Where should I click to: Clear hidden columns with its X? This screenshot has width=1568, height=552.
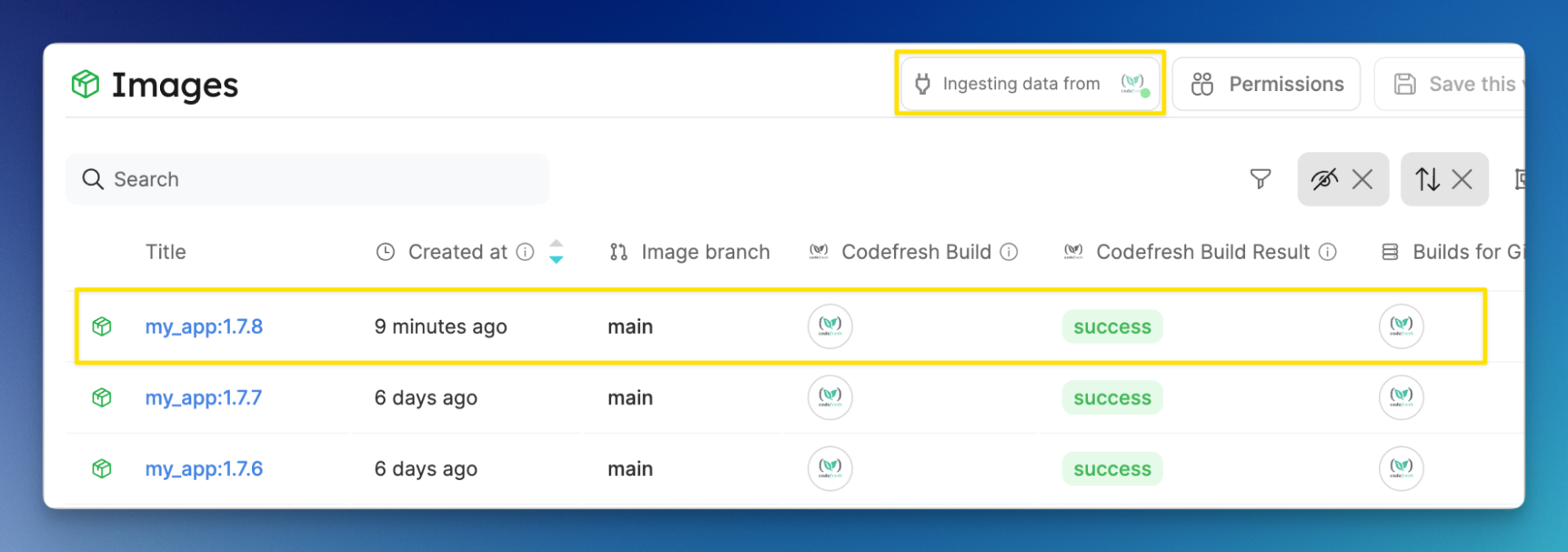click(1362, 180)
